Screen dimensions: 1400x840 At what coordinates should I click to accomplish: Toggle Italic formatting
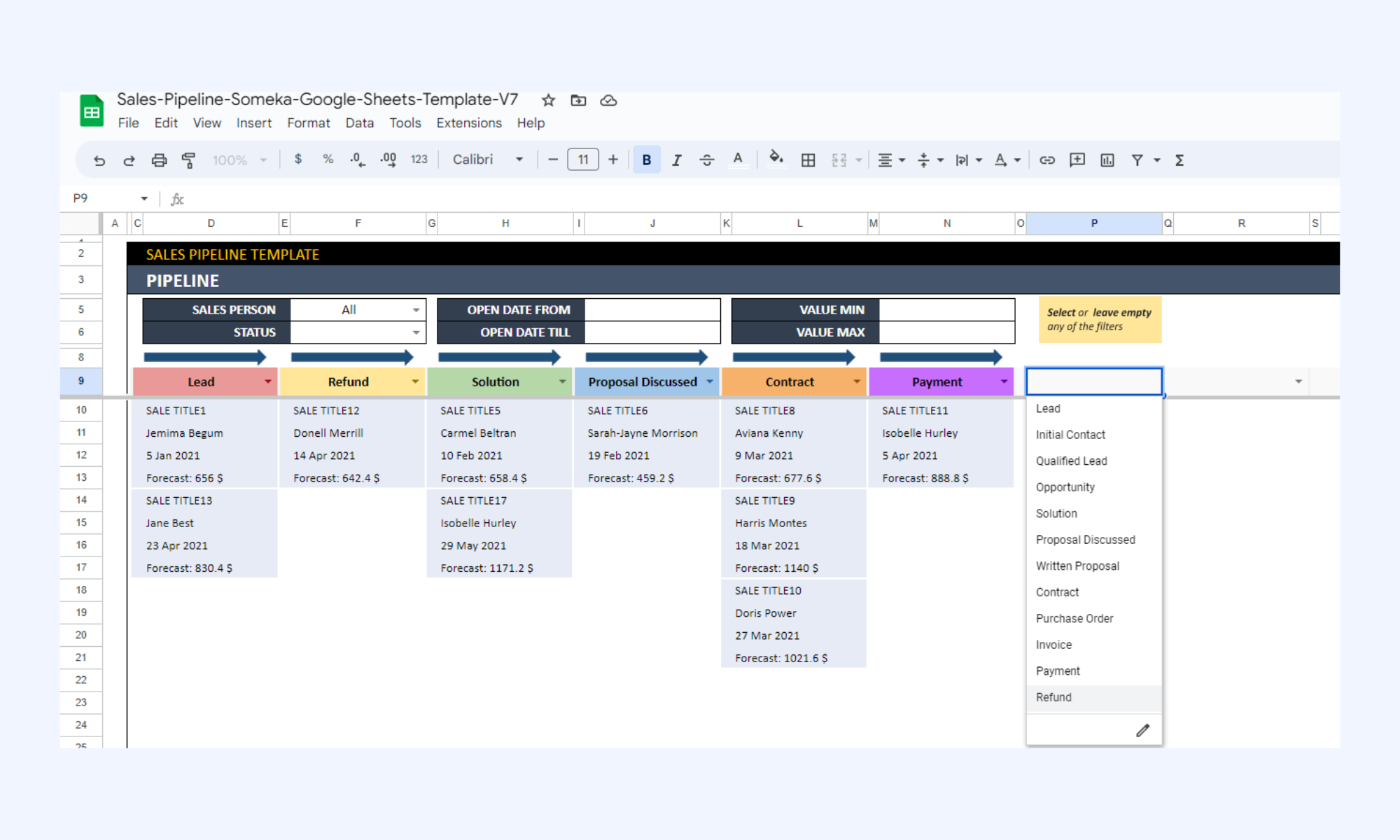677,160
